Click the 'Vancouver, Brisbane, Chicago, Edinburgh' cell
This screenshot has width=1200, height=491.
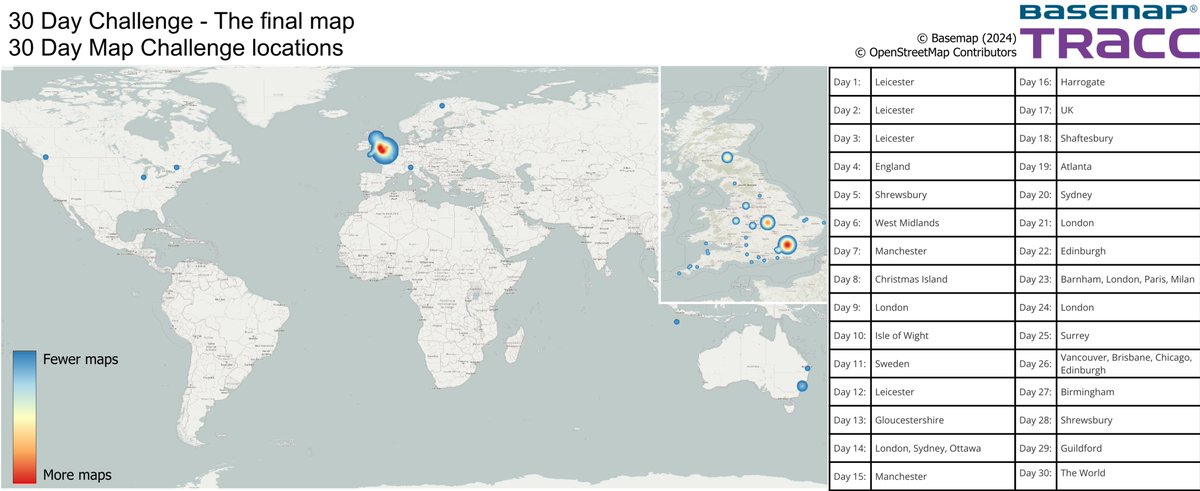point(1127,363)
